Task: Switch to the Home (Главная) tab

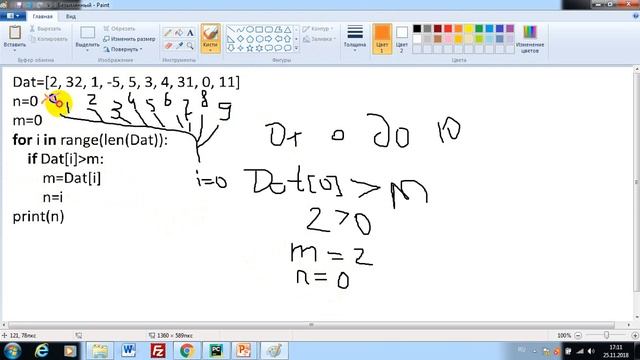Action: (42, 16)
